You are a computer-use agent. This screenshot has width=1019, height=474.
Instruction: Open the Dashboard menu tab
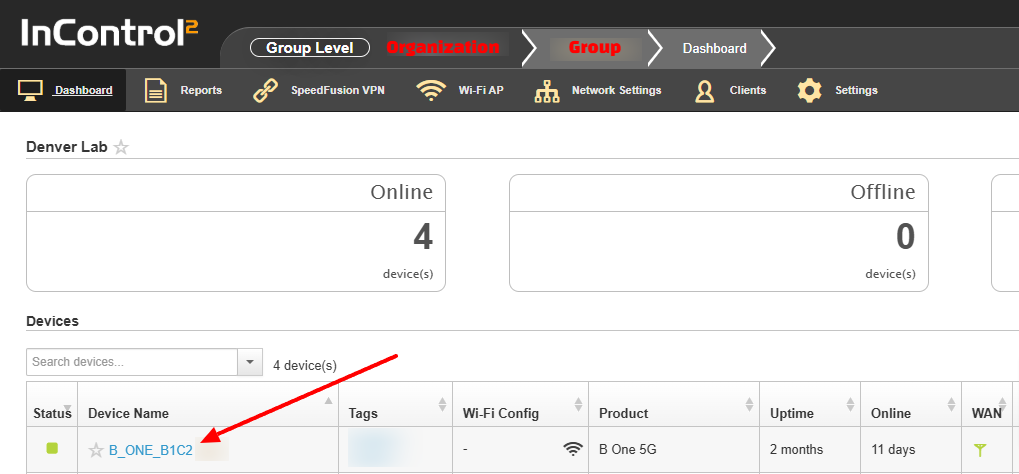(x=64, y=90)
